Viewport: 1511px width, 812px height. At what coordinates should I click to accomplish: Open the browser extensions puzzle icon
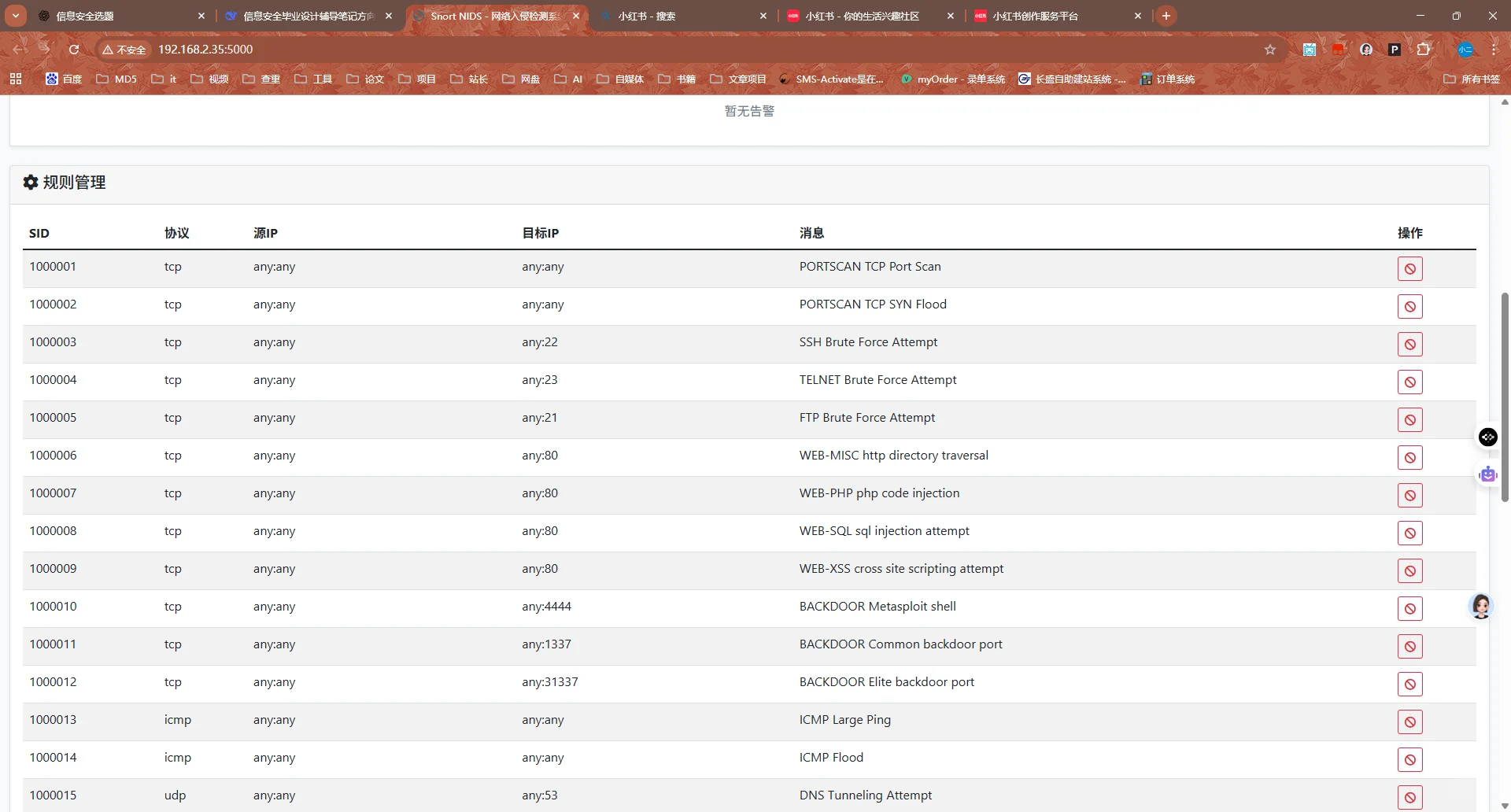click(1423, 49)
